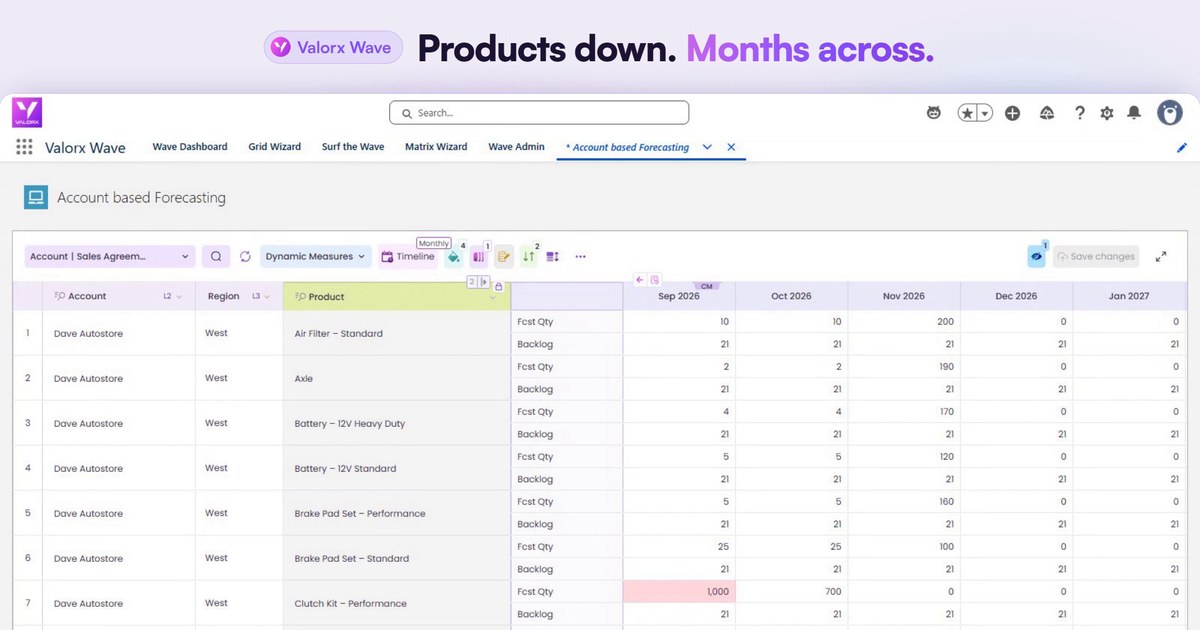The image size is (1200, 630).
Task: Expand the Account column L2 chevron
Action: pos(180,297)
